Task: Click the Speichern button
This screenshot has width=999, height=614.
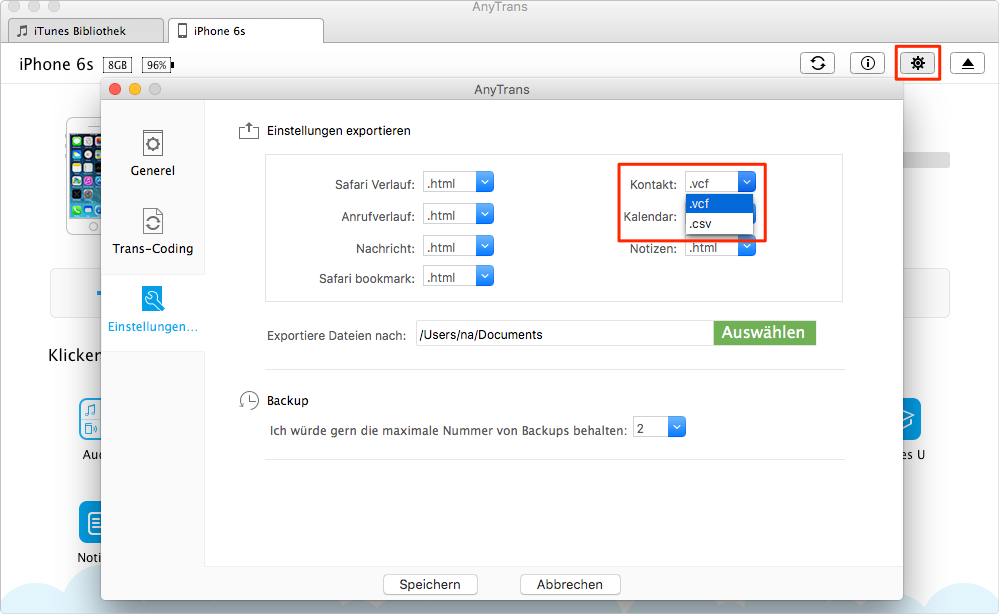Action: click(x=430, y=584)
